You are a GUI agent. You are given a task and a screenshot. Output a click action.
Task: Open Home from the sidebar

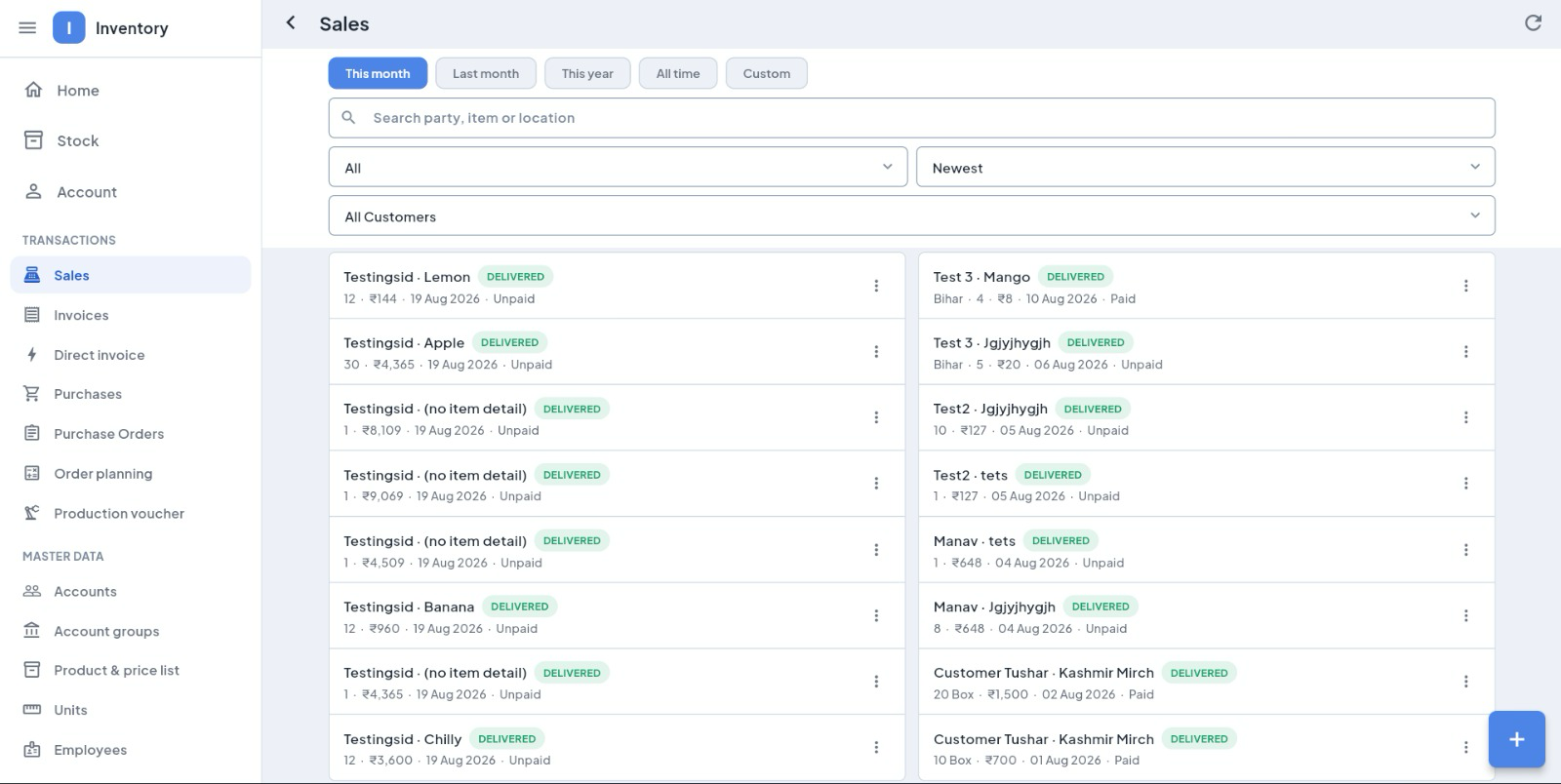130,90
